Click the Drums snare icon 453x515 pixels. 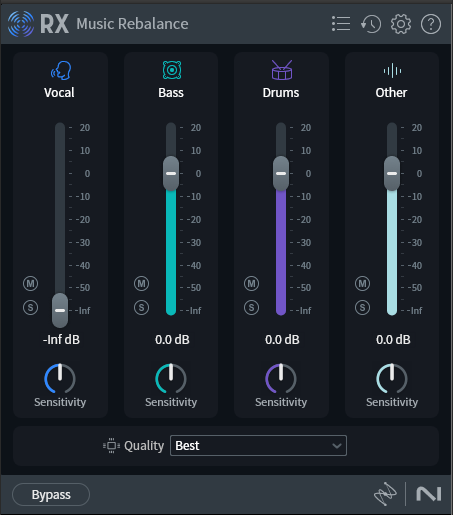pyautogui.click(x=282, y=70)
